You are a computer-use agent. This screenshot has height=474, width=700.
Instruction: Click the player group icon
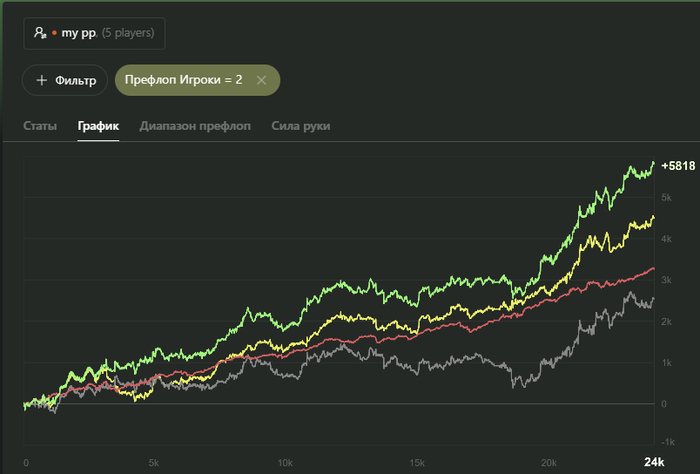(x=40, y=33)
